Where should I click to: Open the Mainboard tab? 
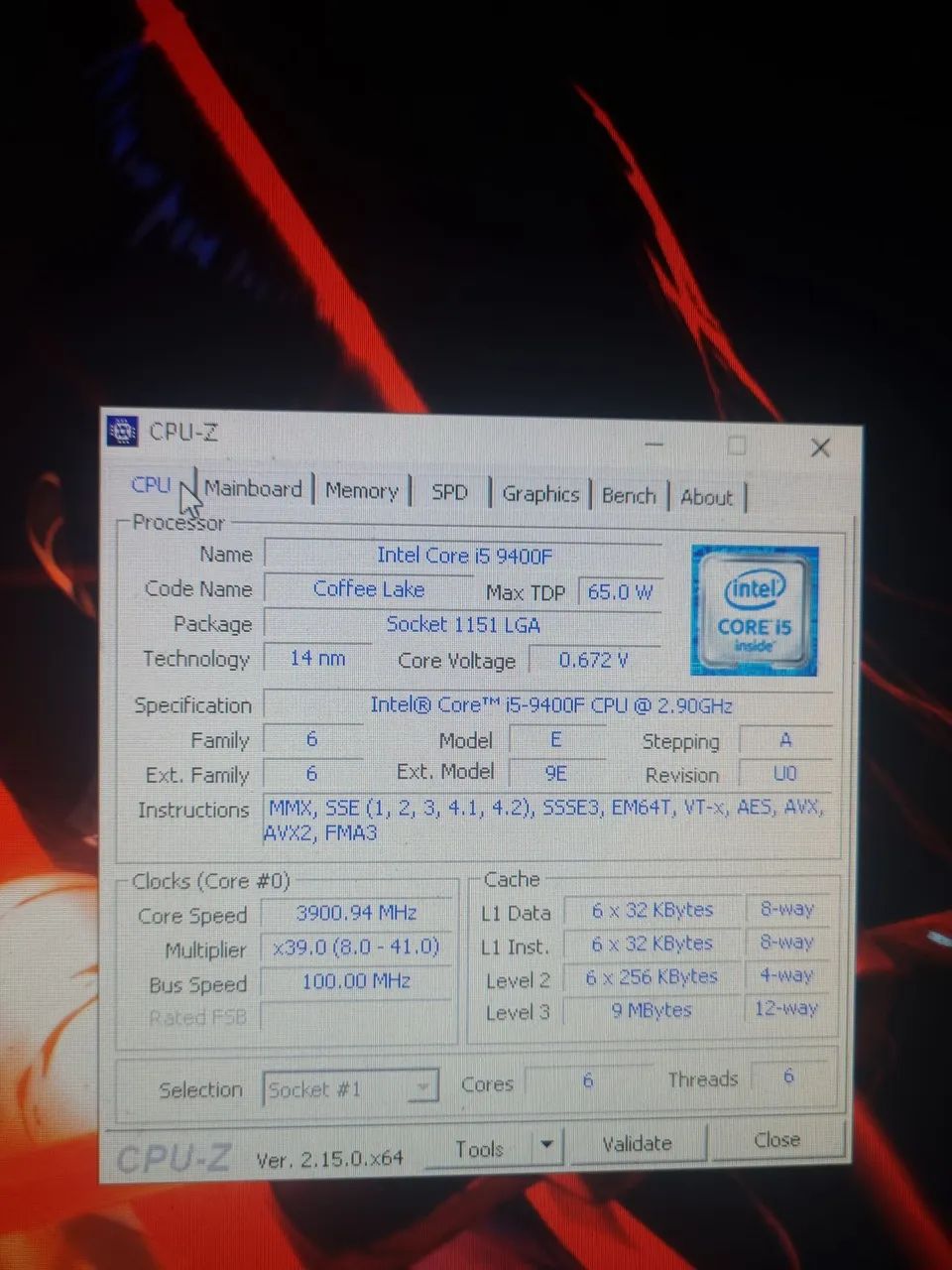pyautogui.click(x=253, y=488)
